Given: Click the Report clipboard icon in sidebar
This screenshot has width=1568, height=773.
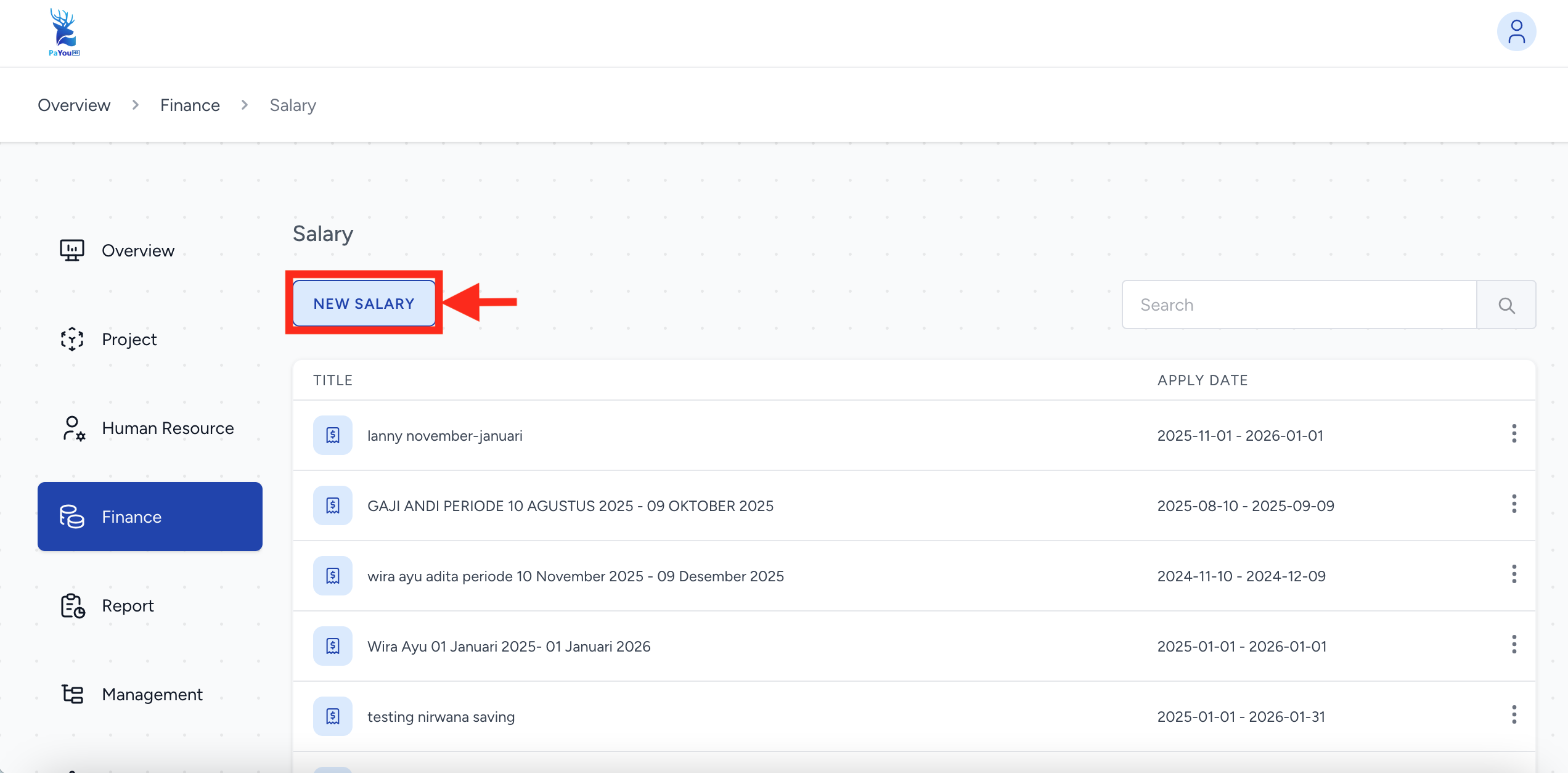Looking at the screenshot, I should (72, 606).
